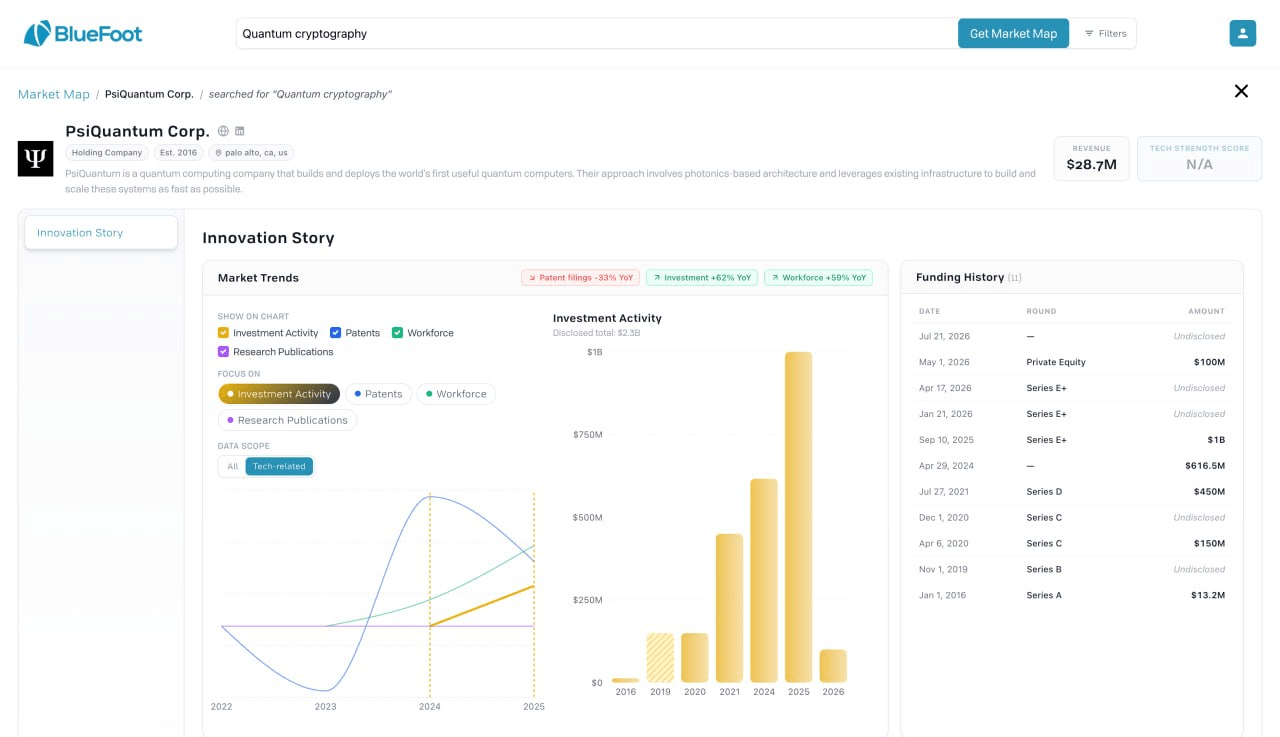Click Patent filings -33% YoY badge

click(580, 278)
